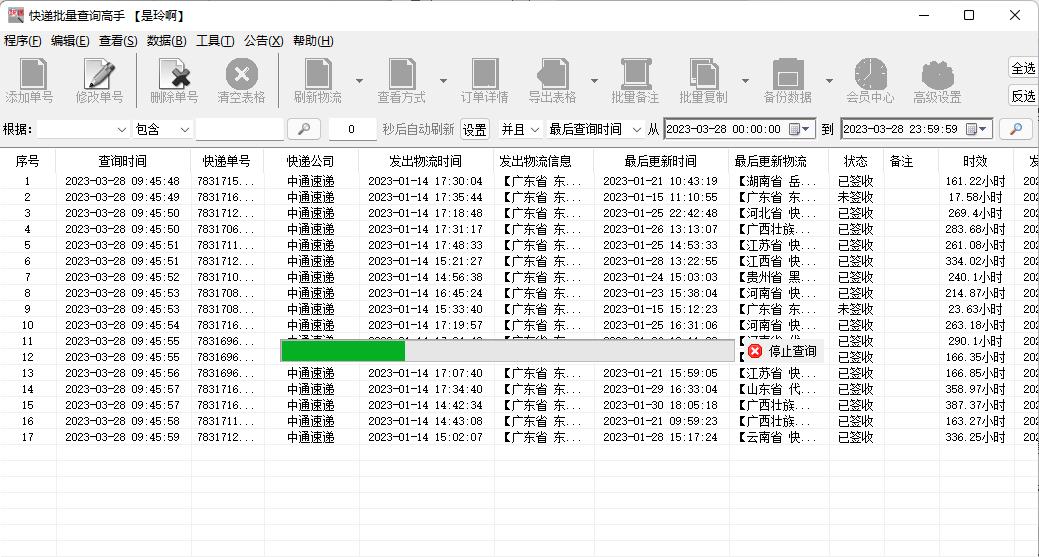This screenshot has width=1039, height=557.
Task: Sort by the 查询时间 column header
Action: tap(123, 161)
